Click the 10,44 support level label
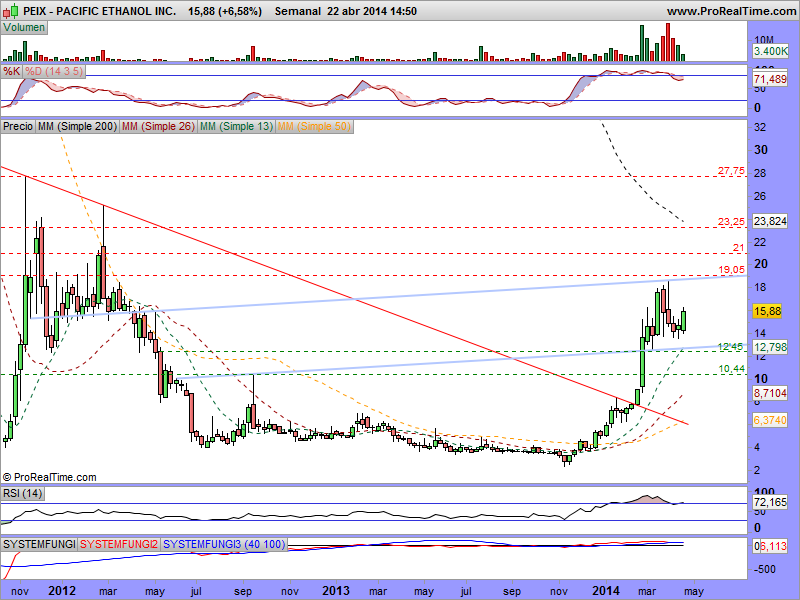The height and width of the screenshot is (600, 800). point(731,369)
